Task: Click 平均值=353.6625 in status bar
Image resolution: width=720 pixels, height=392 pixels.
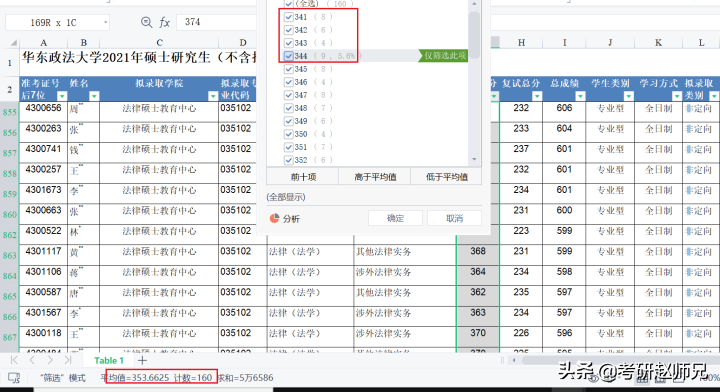Action: [135, 378]
